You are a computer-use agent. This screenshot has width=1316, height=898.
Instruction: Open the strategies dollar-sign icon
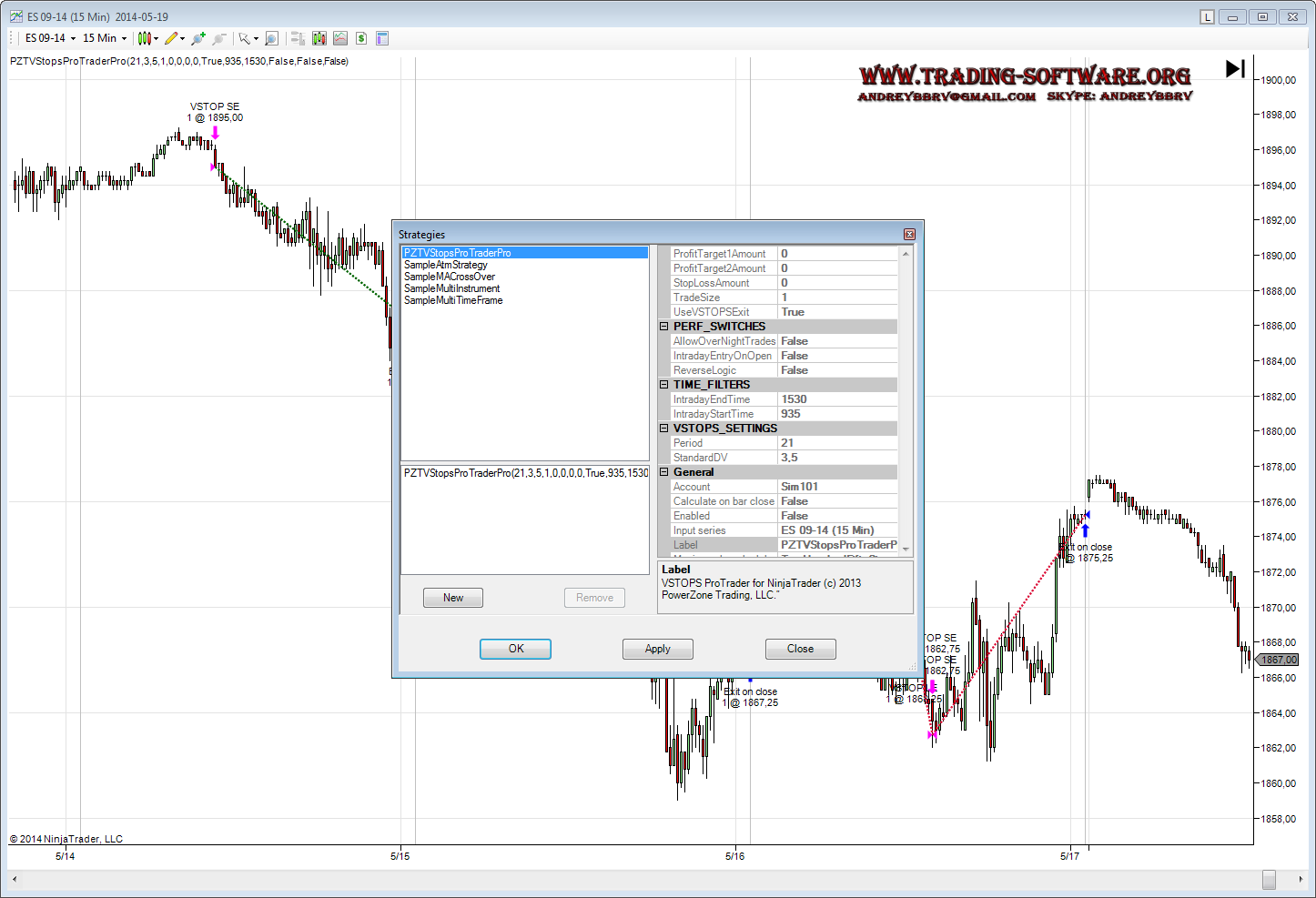coord(361,38)
